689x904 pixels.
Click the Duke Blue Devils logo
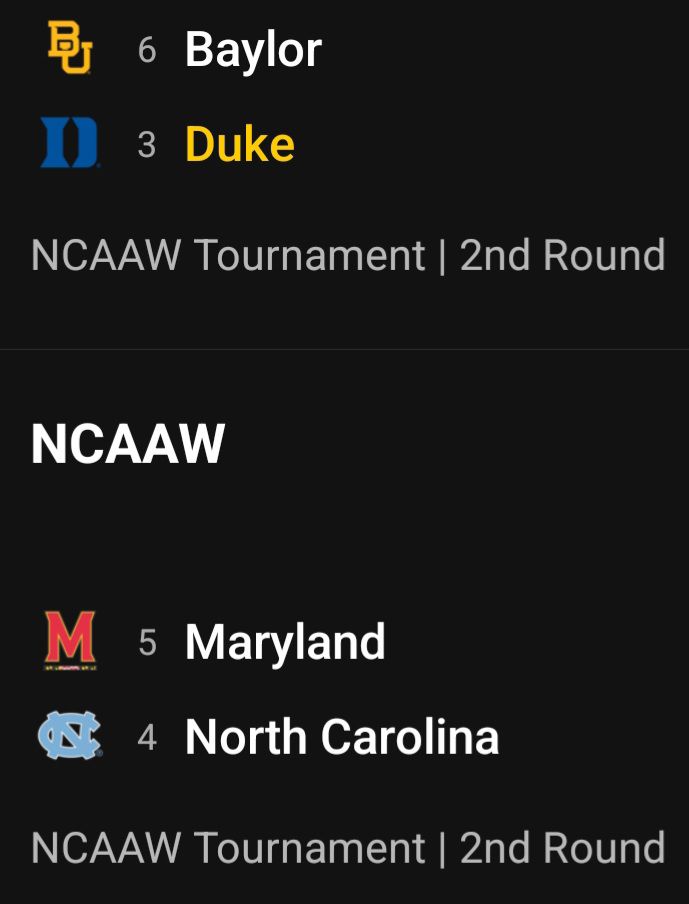(x=70, y=144)
